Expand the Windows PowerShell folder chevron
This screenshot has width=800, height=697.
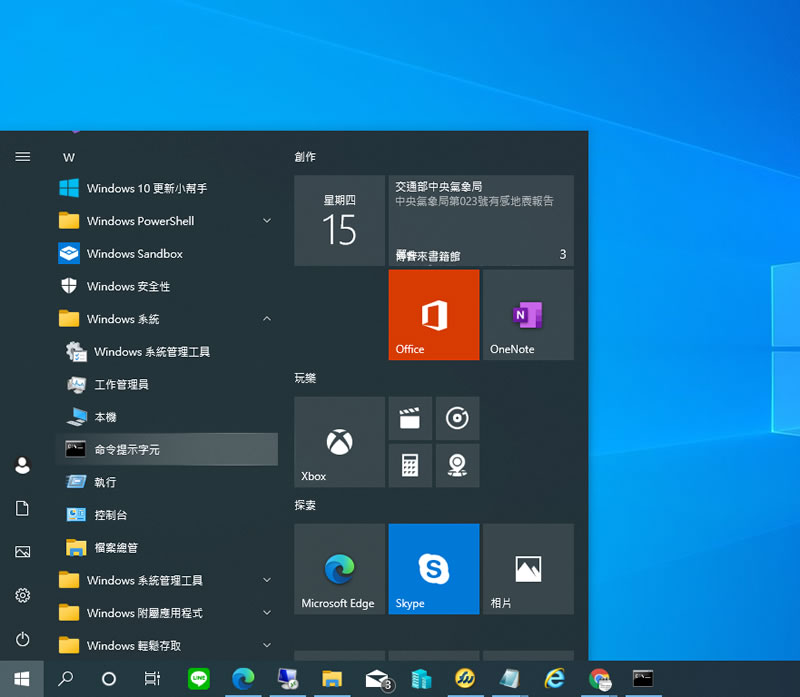(267, 220)
